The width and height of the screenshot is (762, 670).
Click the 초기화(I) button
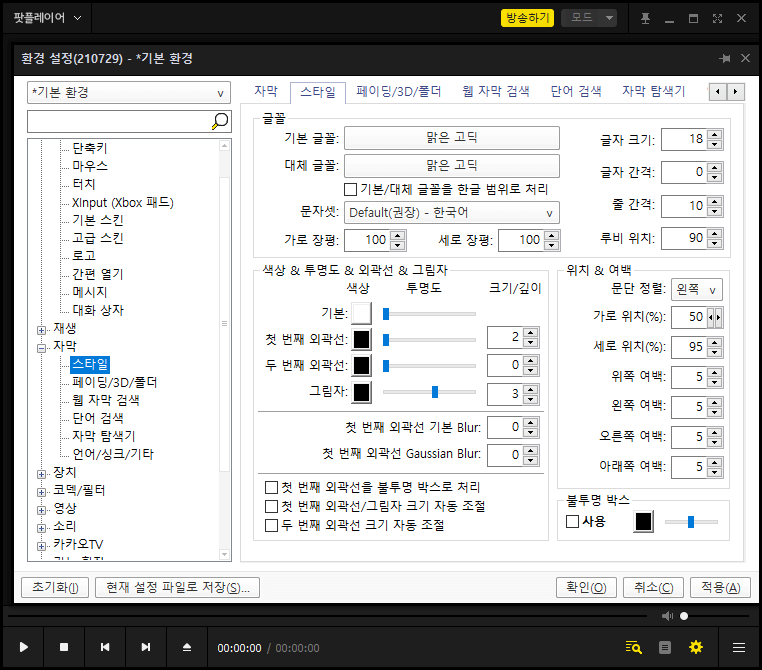tap(55, 587)
